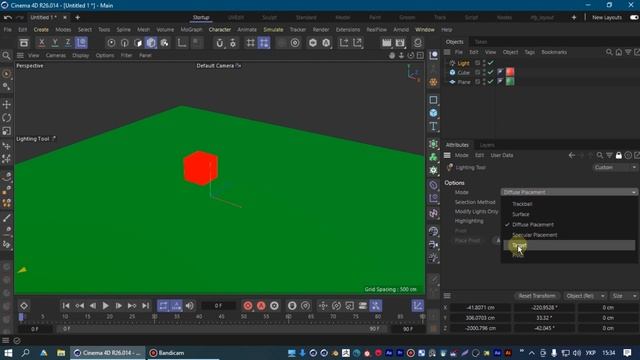
Task: Select the Scale tool in left sidebar
Action: pos(7,131)
